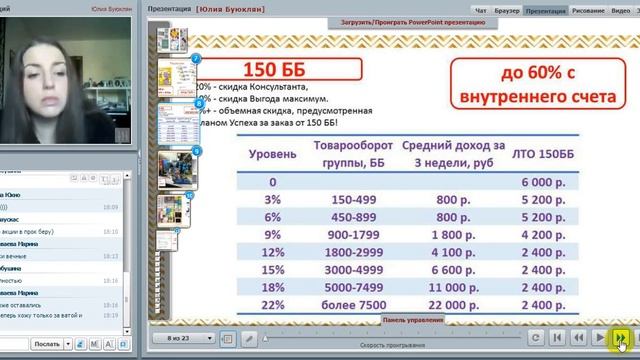This screenshot has height=360, width=640.
Task: Open the '8 из 23' slide selector dropdown
Action: pyautogui.click(x=184, y=338)
